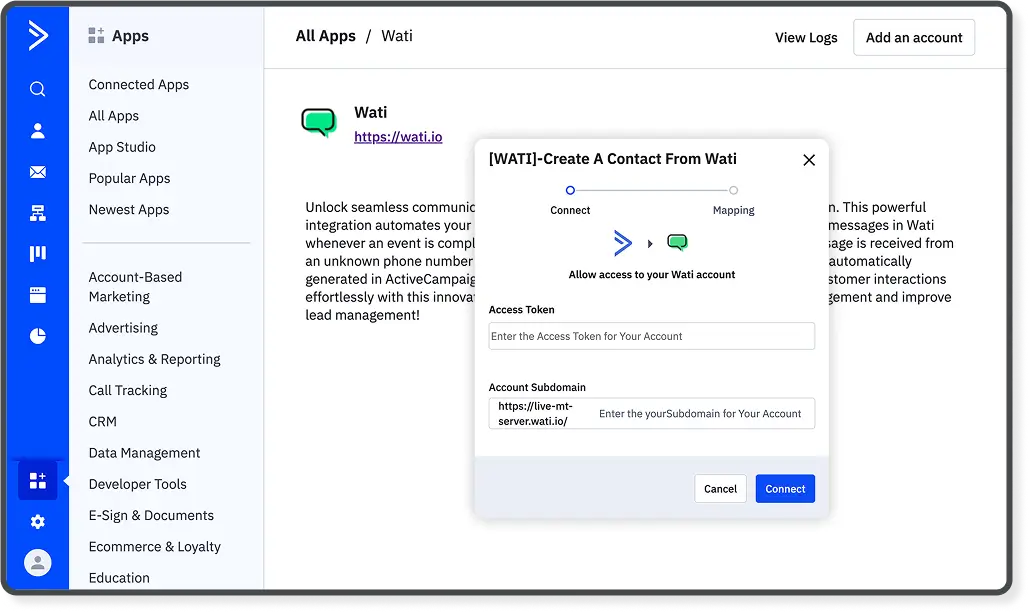Open the Website window icon in sidebar
The image size is (1029, 612).
click(x=37, y=295)
